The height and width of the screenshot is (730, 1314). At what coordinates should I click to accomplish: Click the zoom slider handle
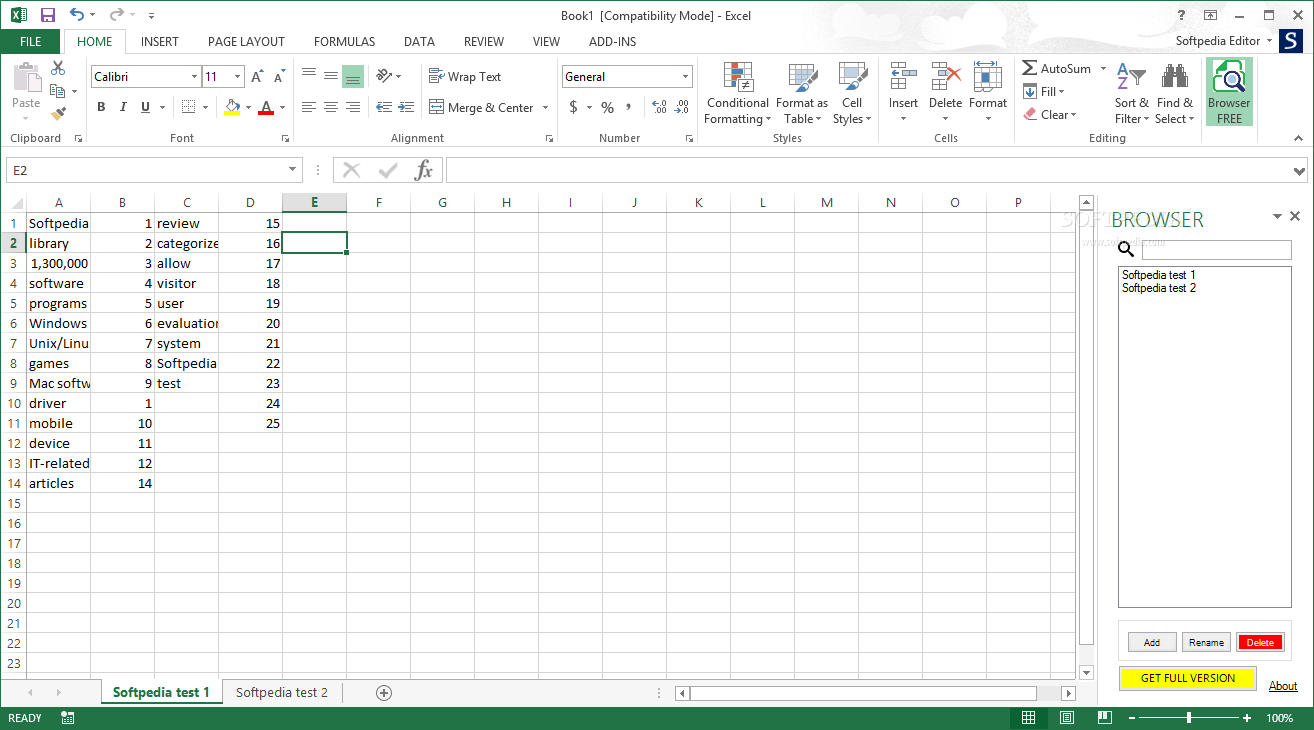(1189, 718)
